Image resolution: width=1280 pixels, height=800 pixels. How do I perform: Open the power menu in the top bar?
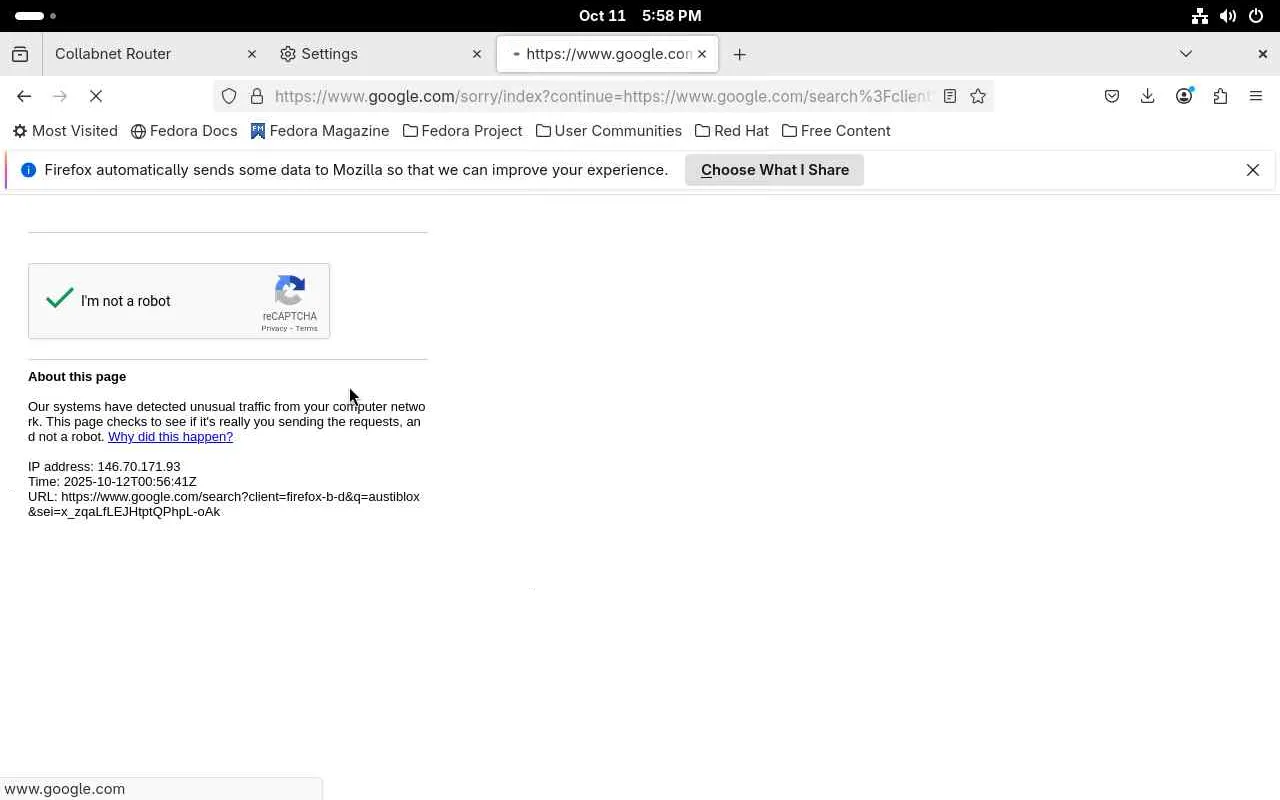(1257, 16)
